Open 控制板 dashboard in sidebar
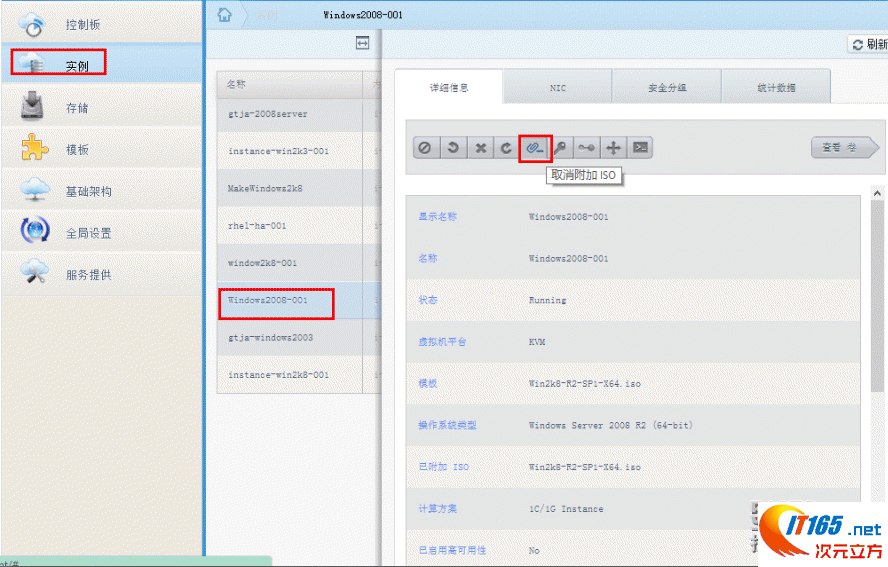Viewport: 888px width, 567px height. pyautogui.click(x=102, y=24)
